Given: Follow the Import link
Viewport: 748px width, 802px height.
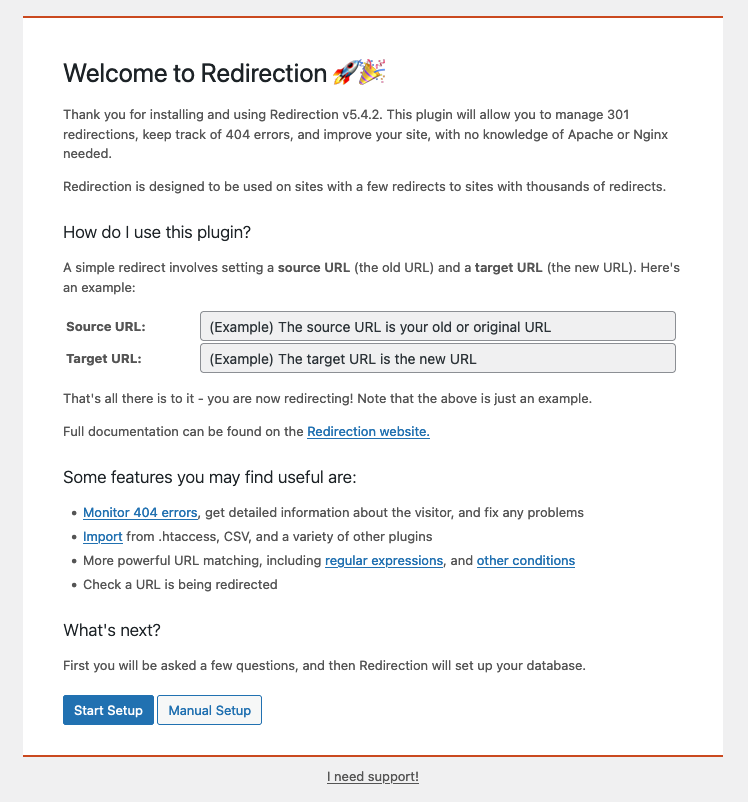Looking at the screenshot, I should (x=103, y=537).
